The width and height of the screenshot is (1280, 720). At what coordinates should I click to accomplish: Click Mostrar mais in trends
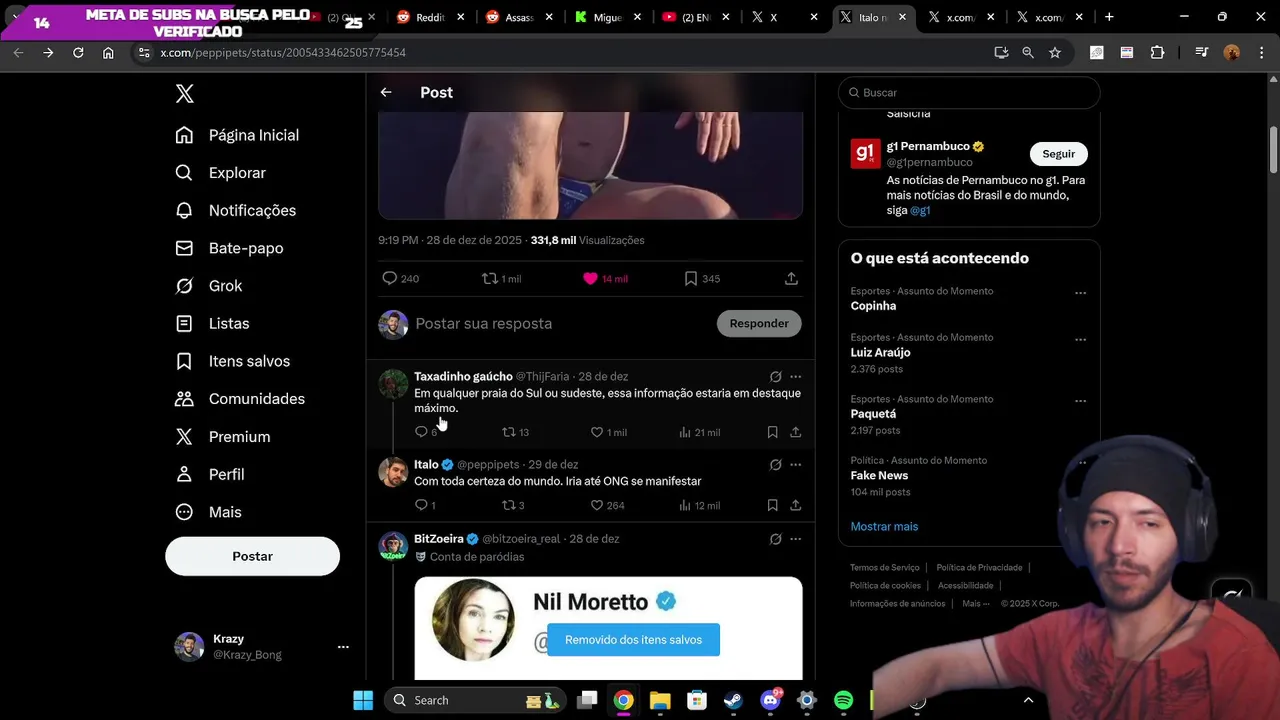click(884, 527)
